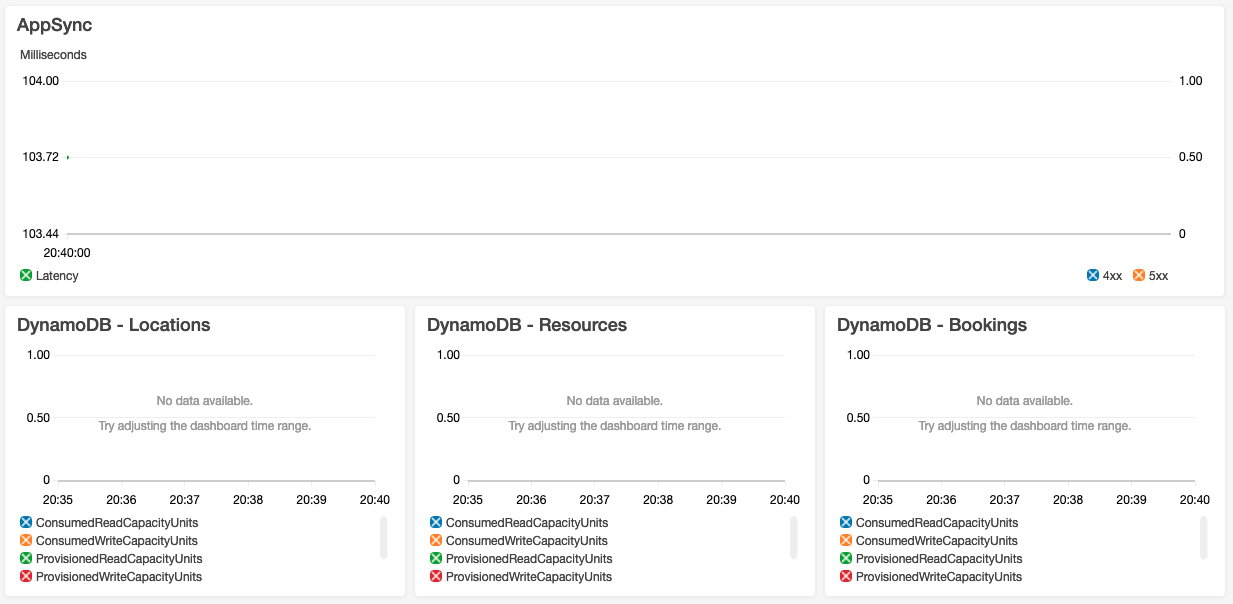
Task: Toggle ConsumedWriteCapacityUnits checkbox in Resources widget
Action: click(436, 540)
